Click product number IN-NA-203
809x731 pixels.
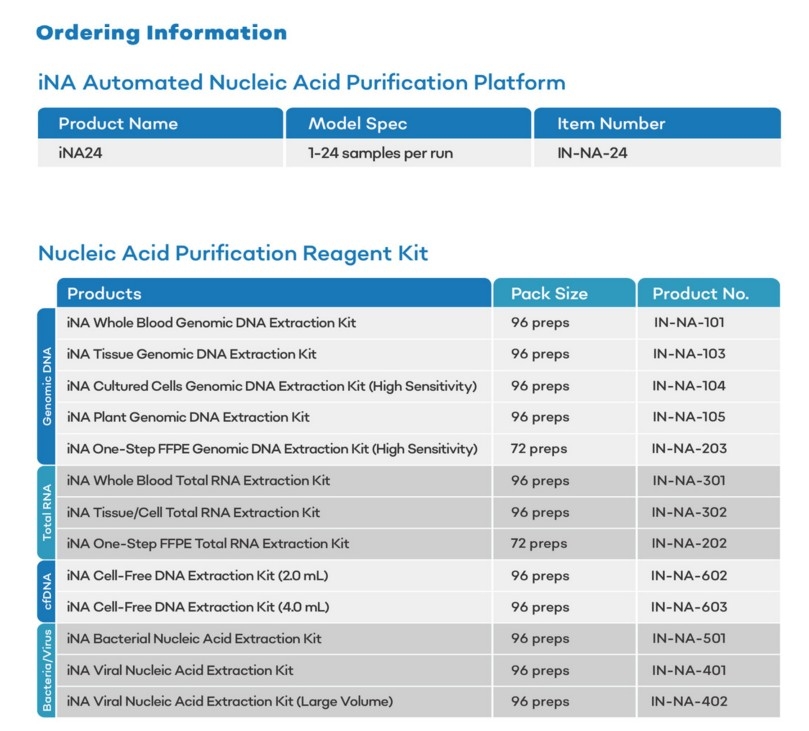click(689, 449)
